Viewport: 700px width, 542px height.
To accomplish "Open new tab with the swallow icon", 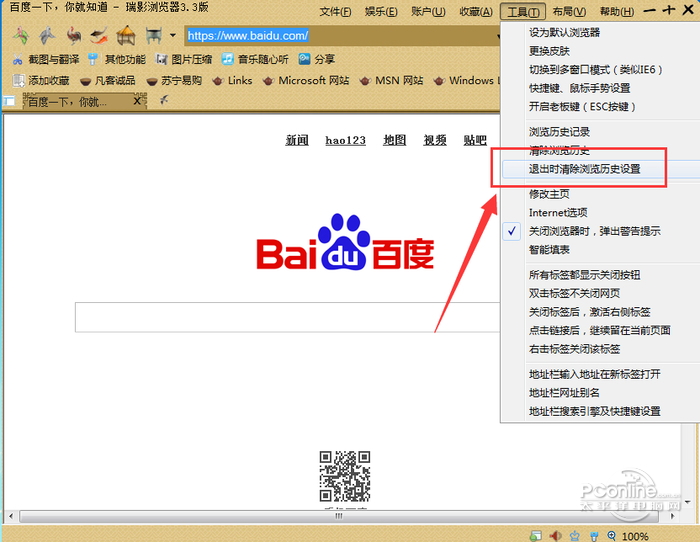I will pyautogui.click(x=164, y=100).
